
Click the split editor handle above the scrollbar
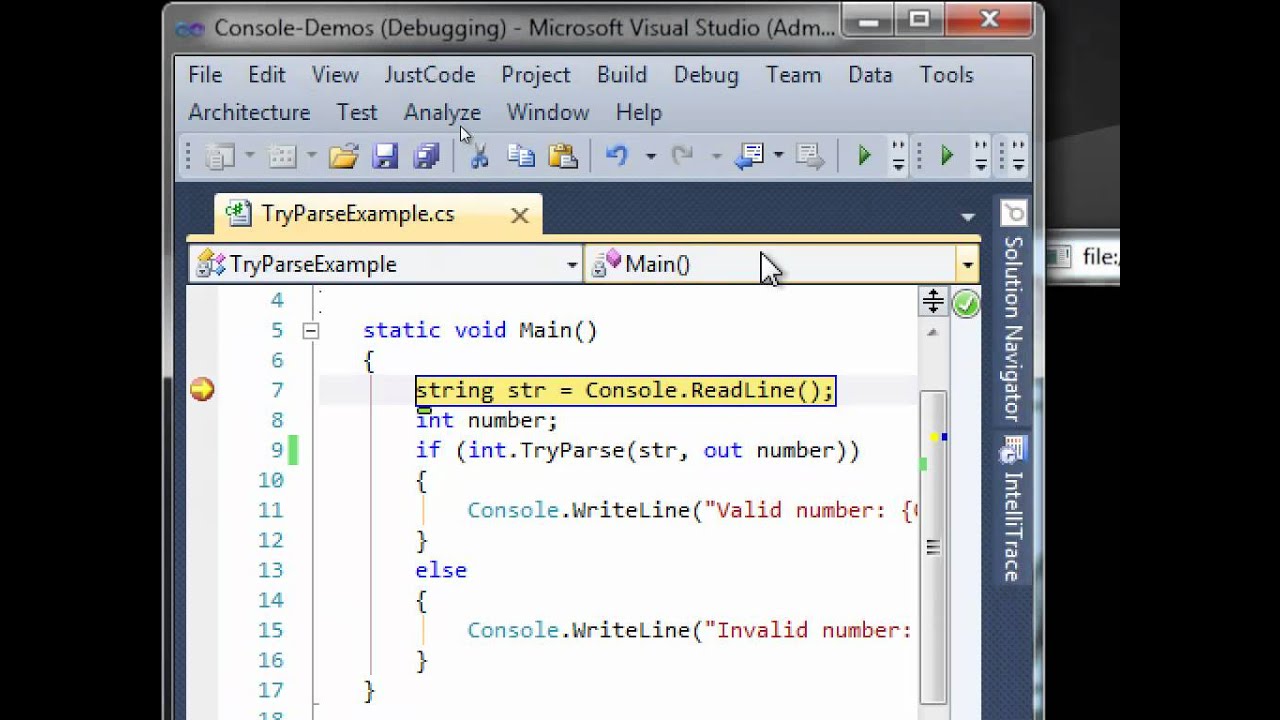(x=932, y=301)
